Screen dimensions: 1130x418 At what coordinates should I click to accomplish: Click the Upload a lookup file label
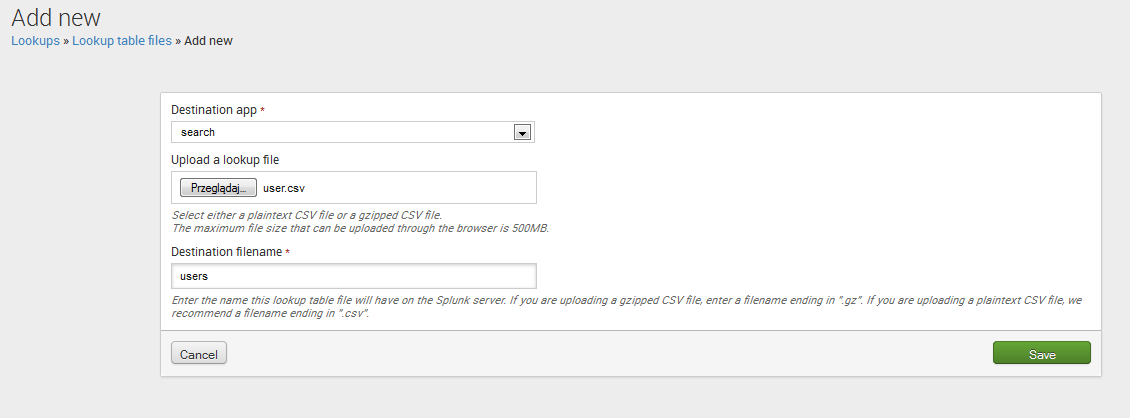tap(231, 160)
